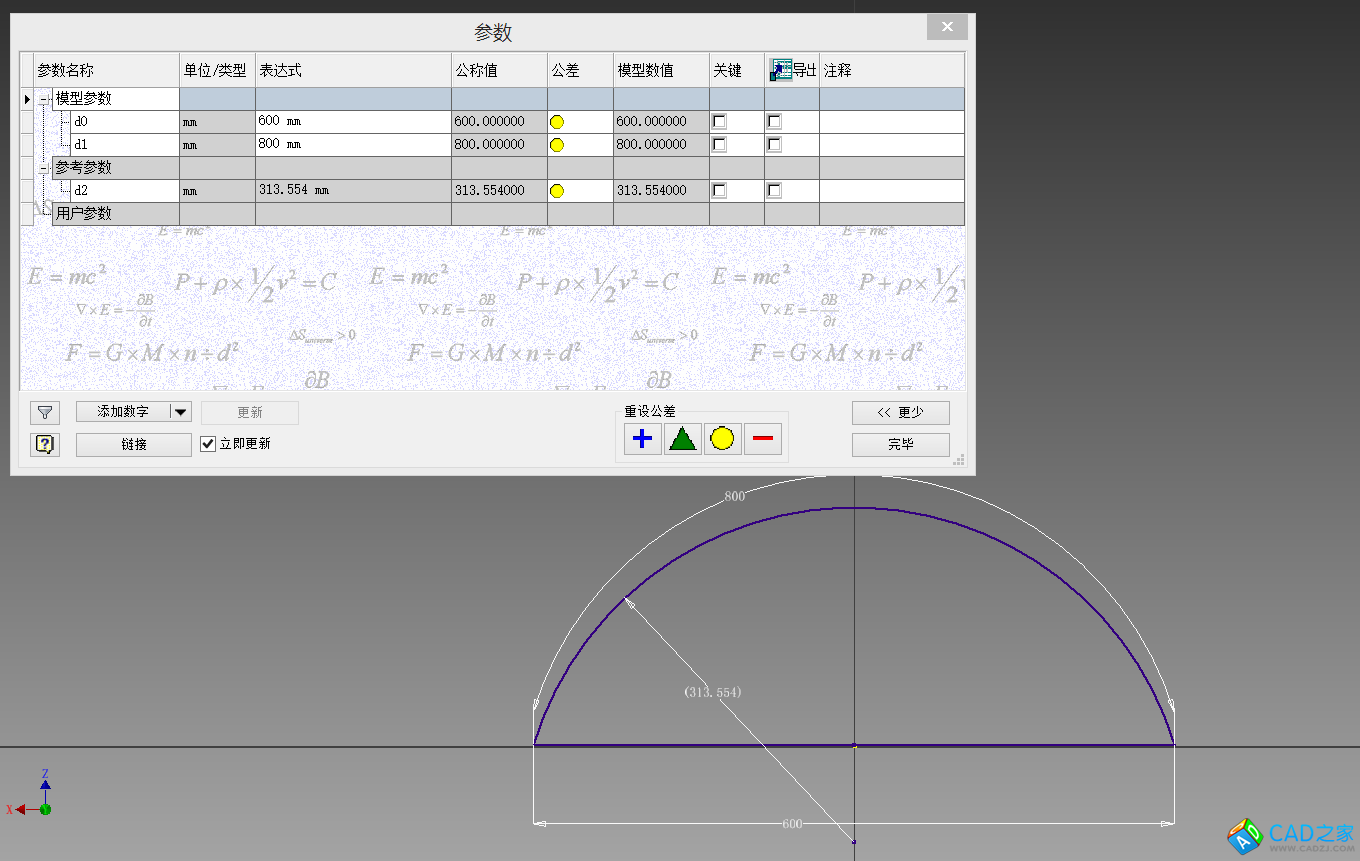Screen dimensions: 1360x861
Task: Click the 链接 button
Action: pyautogui.click(x=134, y=444)
